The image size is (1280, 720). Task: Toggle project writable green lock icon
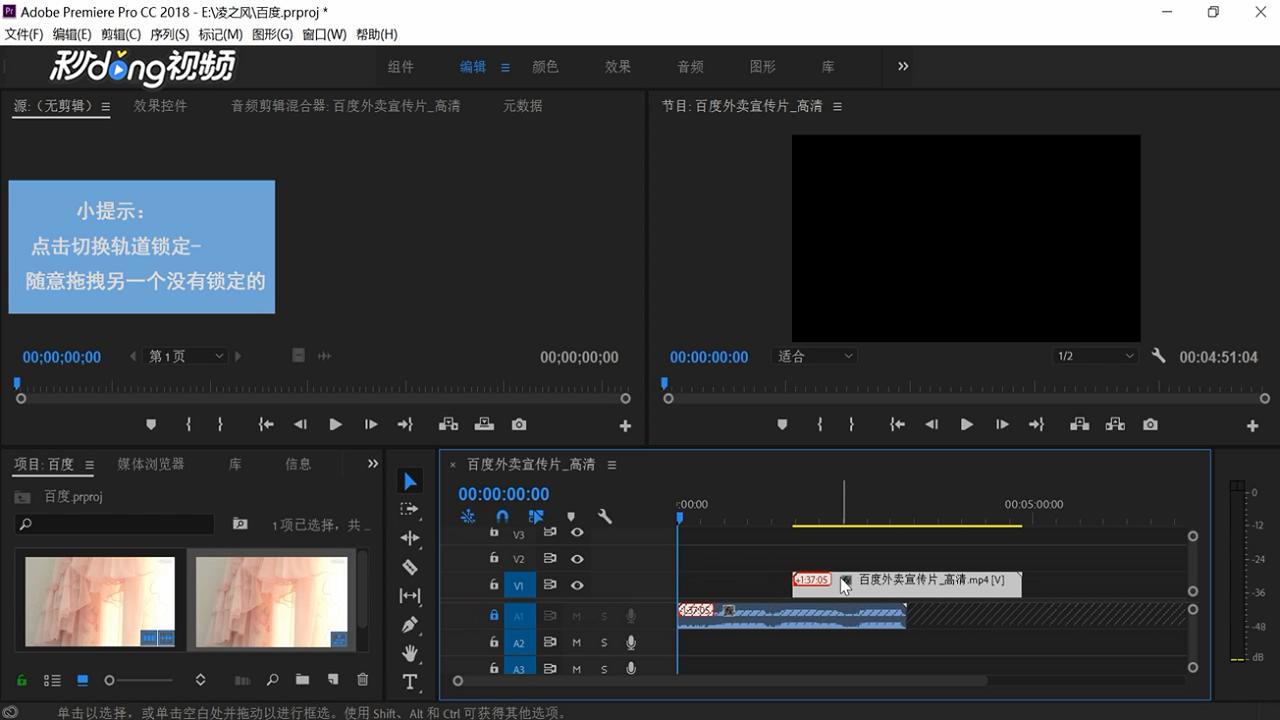coord(21,680)
